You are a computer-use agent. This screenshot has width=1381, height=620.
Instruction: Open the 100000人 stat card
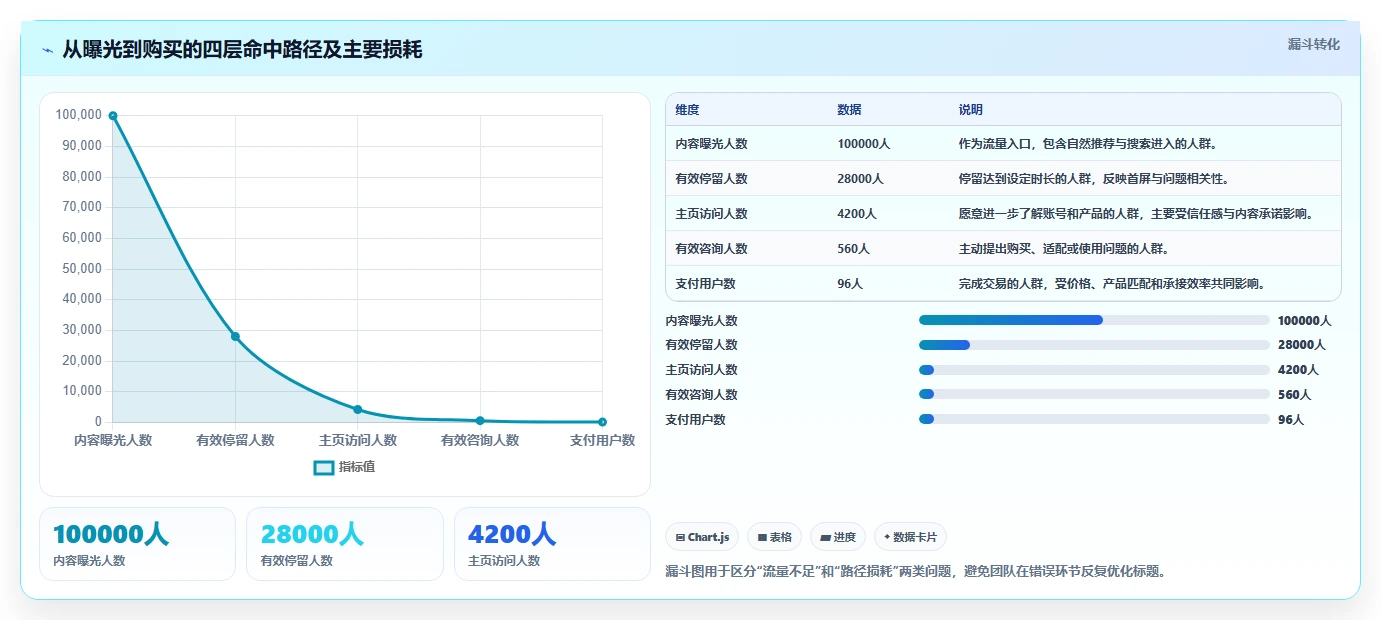tap(137, 544)
